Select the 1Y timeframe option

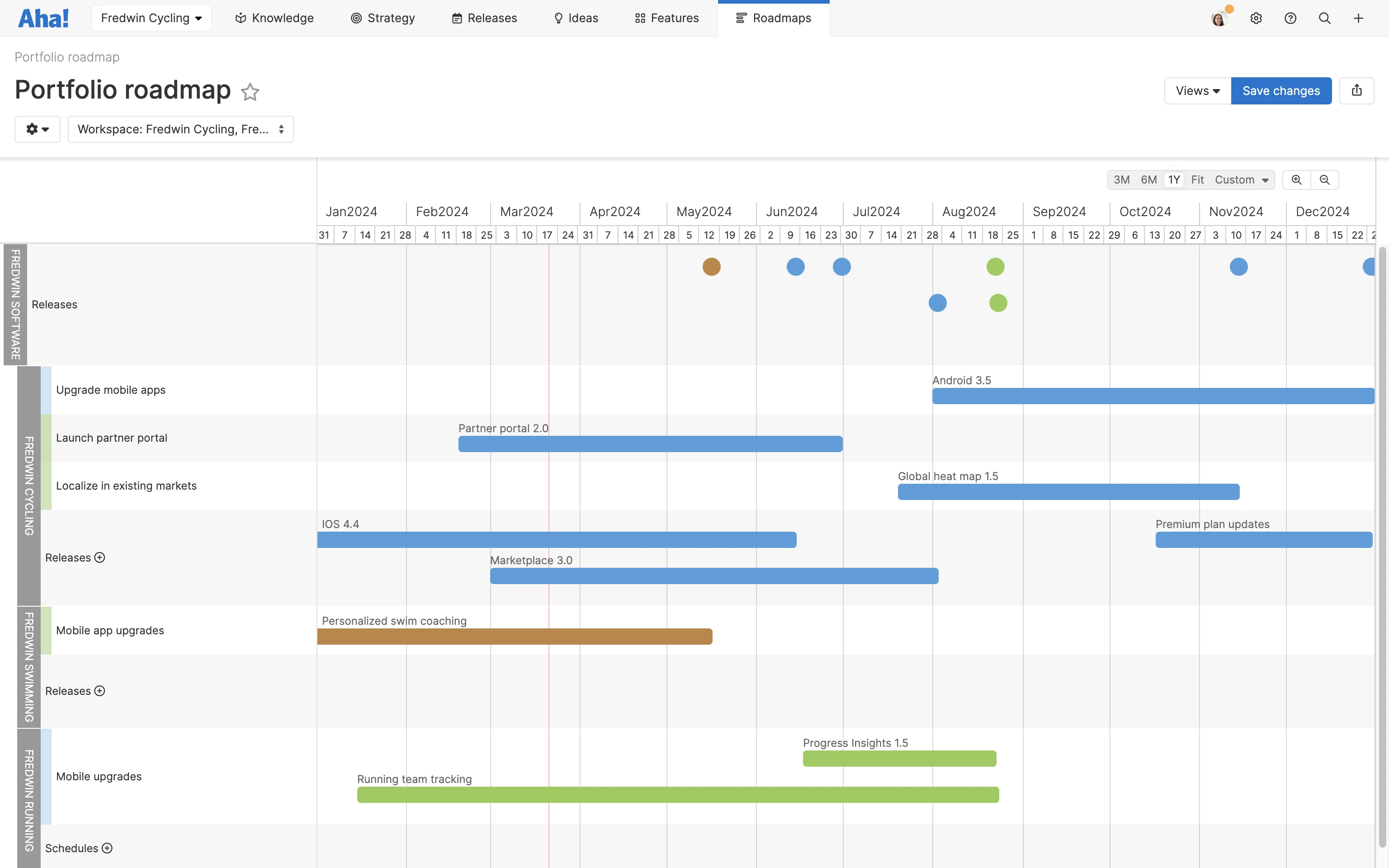pyautogui.click(x=1174, y=179)
